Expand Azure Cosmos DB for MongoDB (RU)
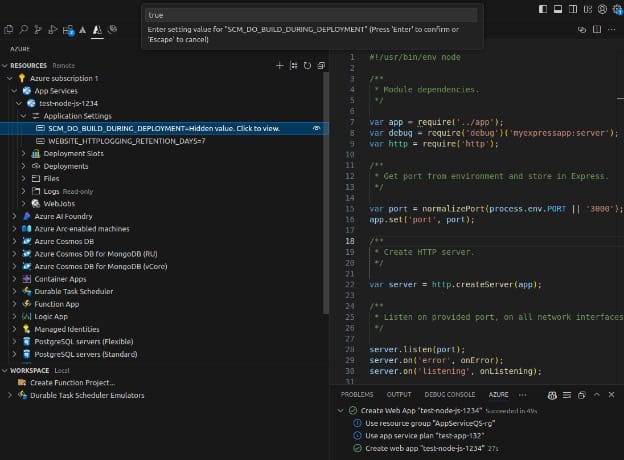This screenshot has width=624, height=460. (15, 254)
